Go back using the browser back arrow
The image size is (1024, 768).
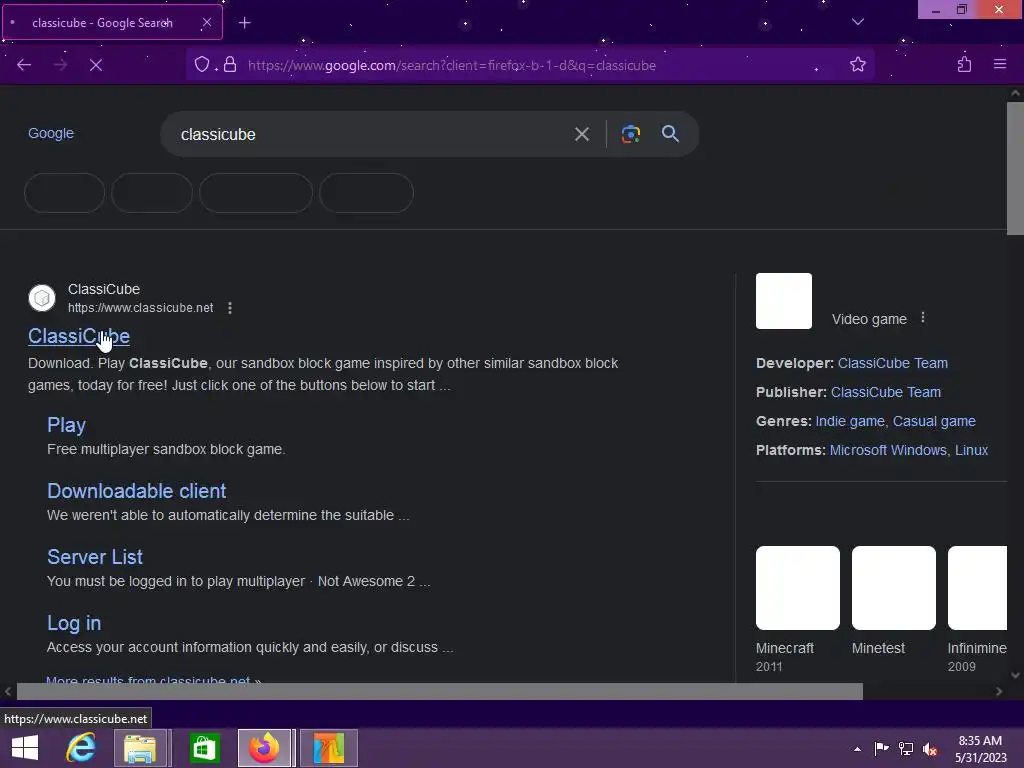point(24,65)
